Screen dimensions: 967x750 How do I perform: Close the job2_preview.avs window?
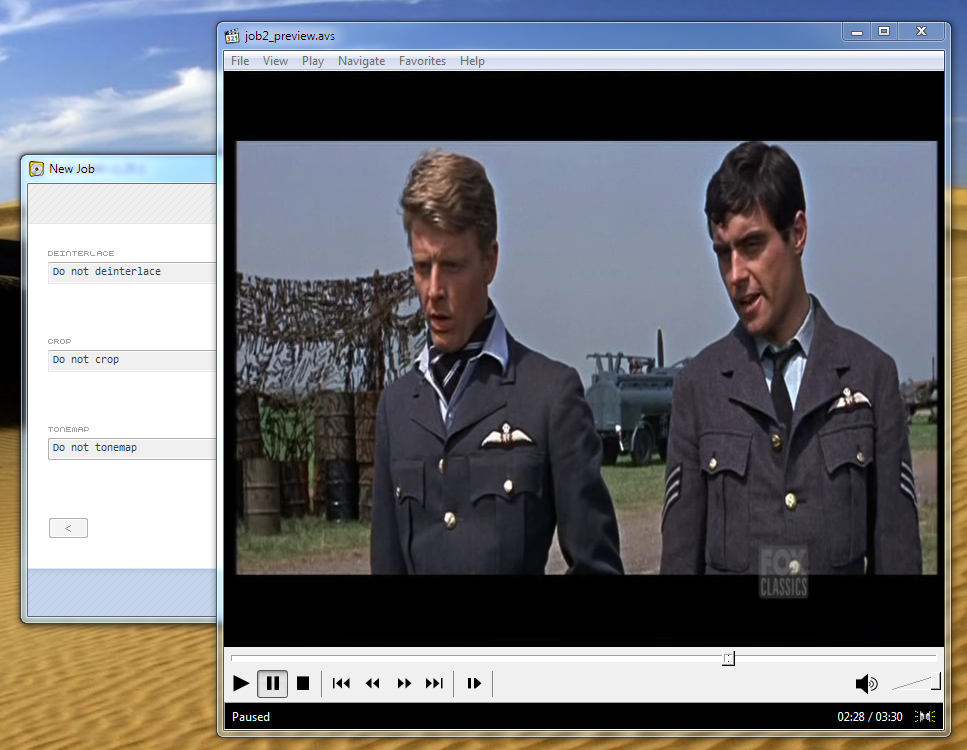pos(921,31)
